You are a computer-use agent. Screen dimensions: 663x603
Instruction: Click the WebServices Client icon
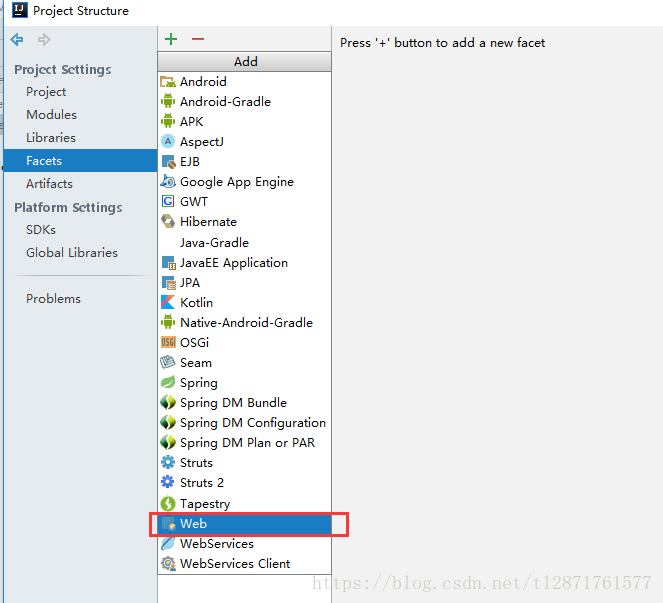[168, 564]
